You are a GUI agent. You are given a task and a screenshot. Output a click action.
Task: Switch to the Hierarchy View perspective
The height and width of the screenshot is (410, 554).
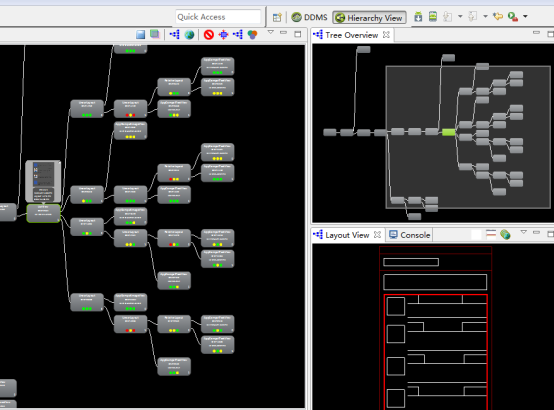pyautogui.click(x=369, y=18)
